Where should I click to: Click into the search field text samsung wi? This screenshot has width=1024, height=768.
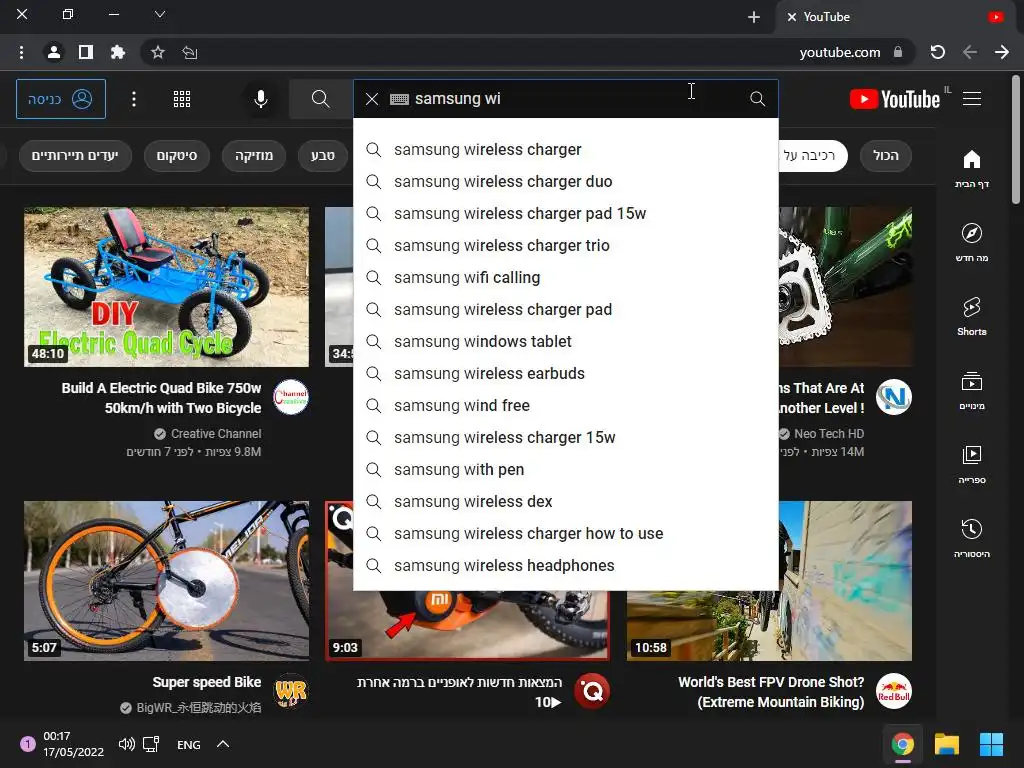click(458, 99)
